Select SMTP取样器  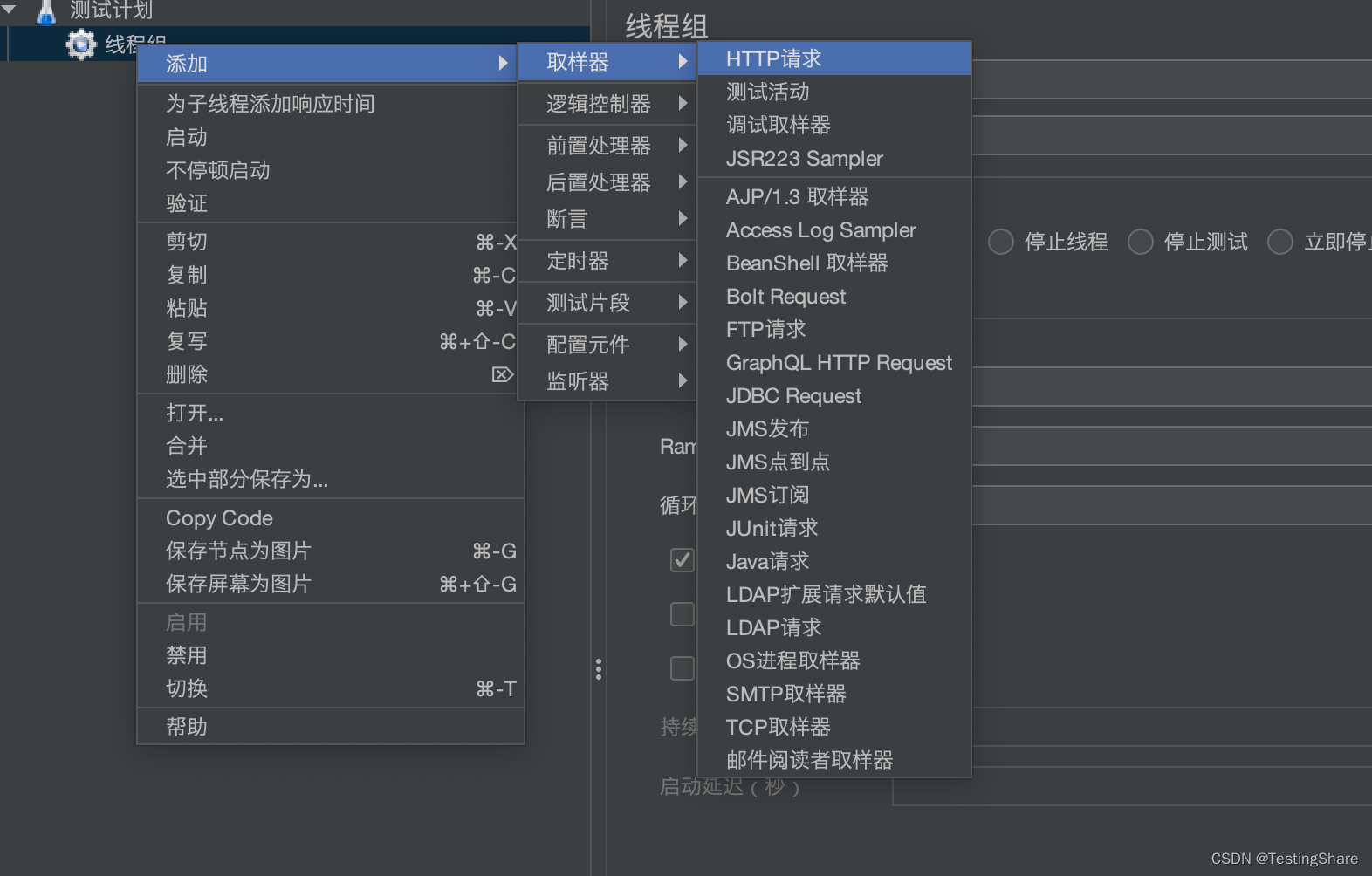[834, 694]
